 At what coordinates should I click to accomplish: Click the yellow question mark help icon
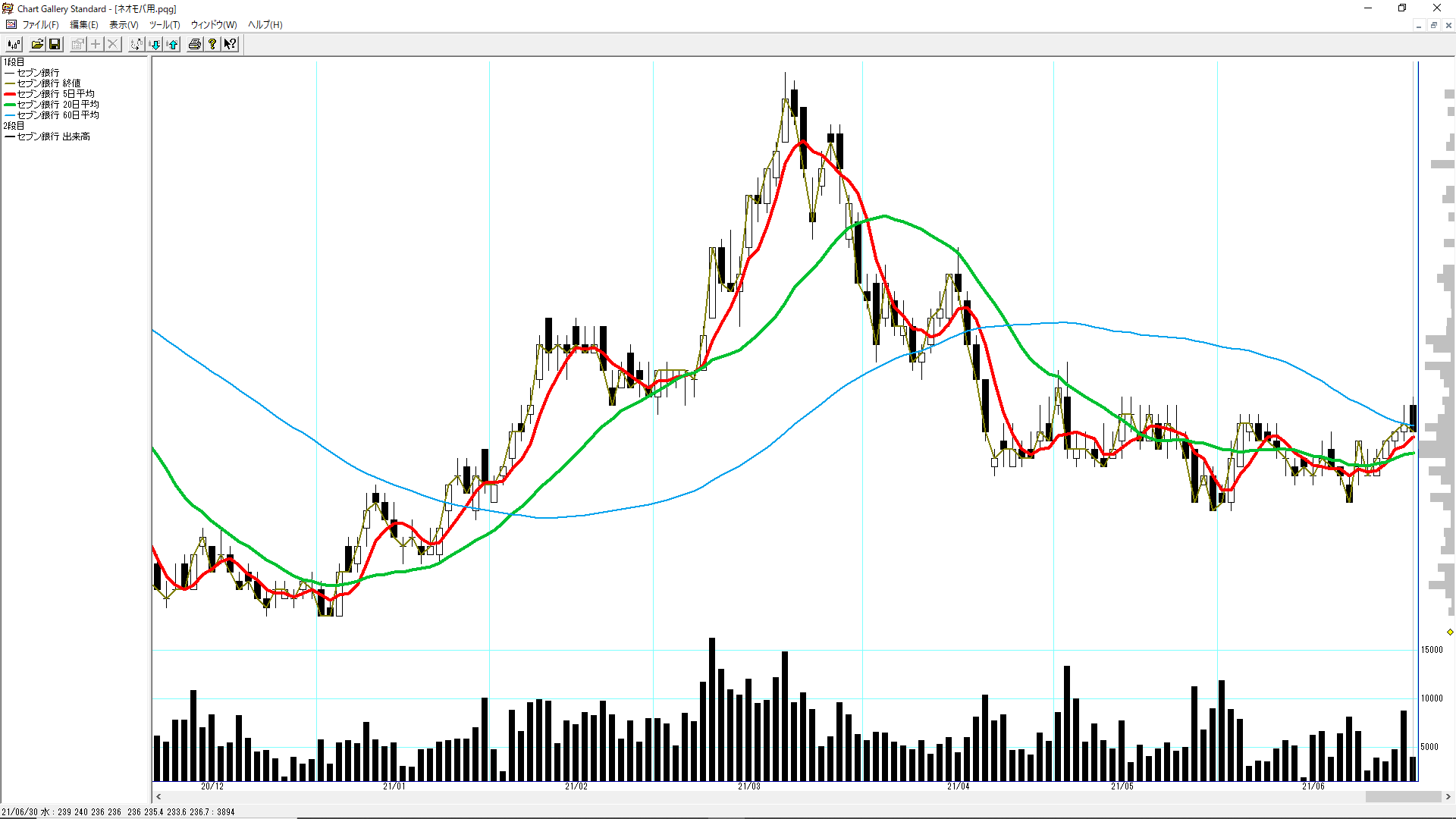pos(212,44)
